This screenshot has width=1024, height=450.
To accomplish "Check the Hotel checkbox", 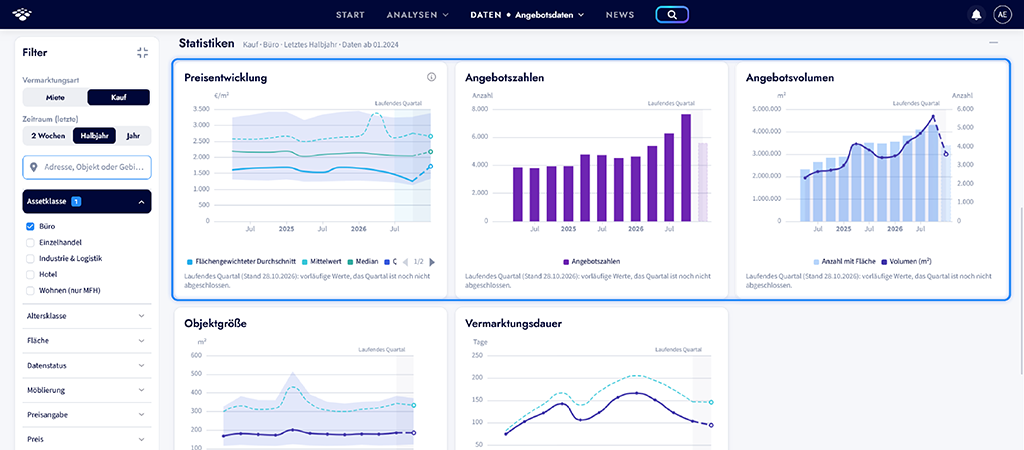I will click(x=30, y=274).
